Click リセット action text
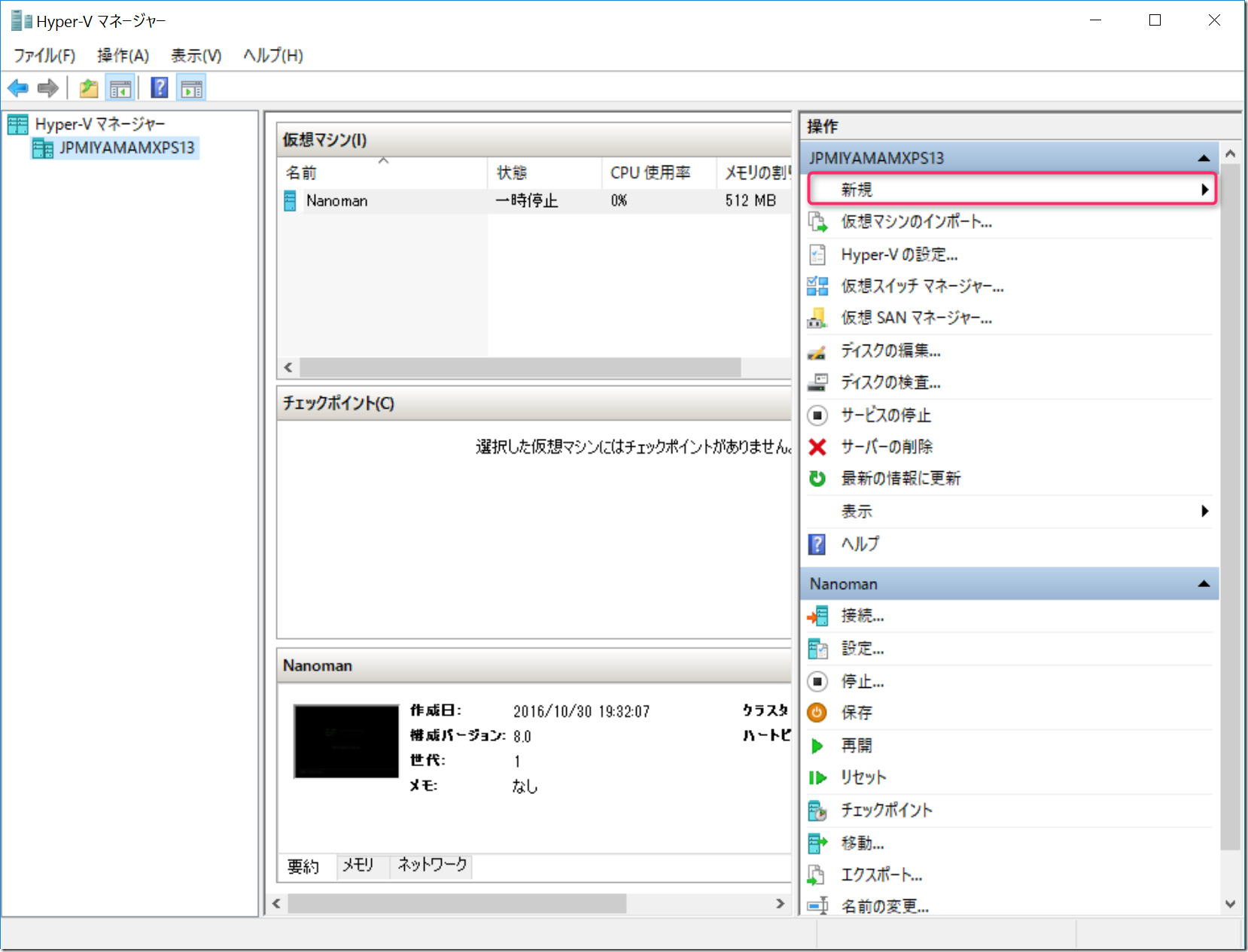The height and width of the screenshot is (952, 1248). point(863,778)
